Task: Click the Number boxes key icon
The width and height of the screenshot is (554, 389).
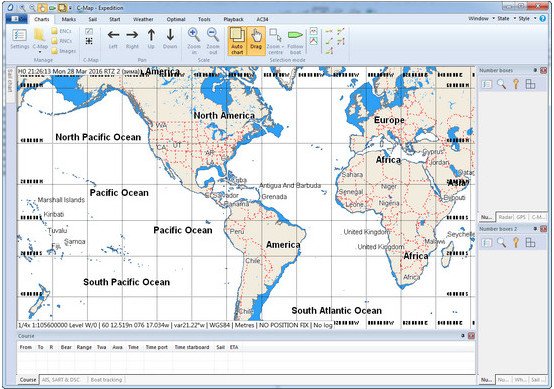Action: tap(516, 84)
